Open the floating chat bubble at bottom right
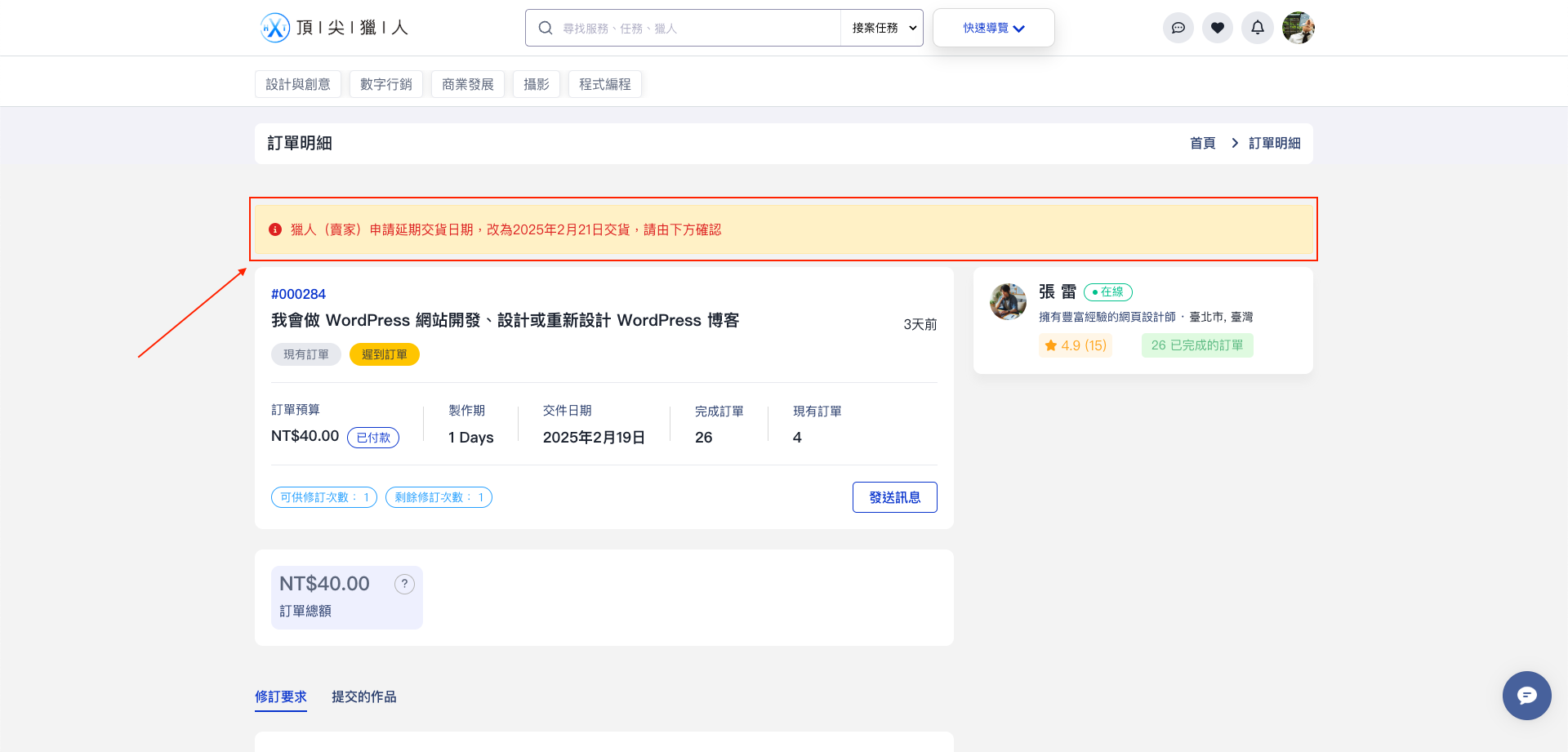This screenshot has width=1568, height=752. click(1526, 696)
